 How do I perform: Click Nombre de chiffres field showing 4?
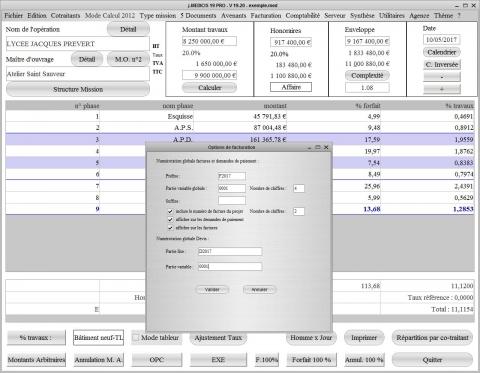[299, 188]
